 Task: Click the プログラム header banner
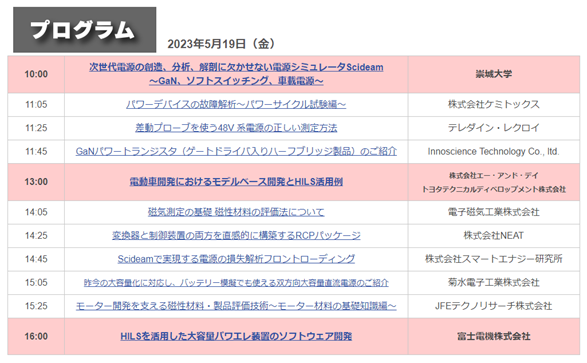coord(85,30)
